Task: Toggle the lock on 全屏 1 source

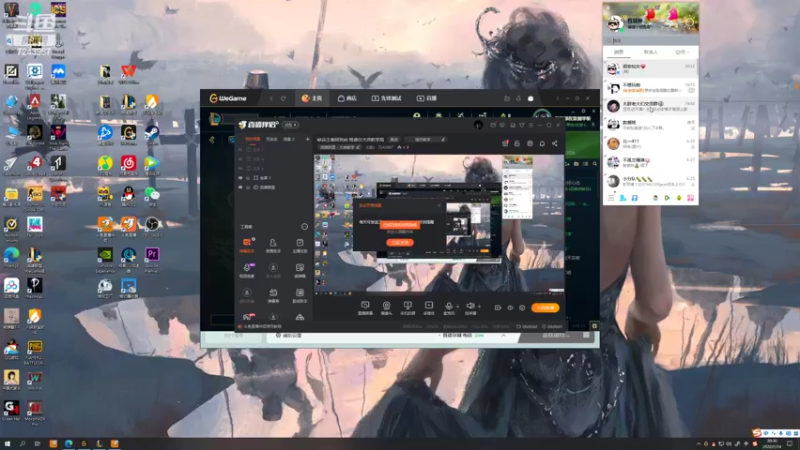Action: pos(248,178)
